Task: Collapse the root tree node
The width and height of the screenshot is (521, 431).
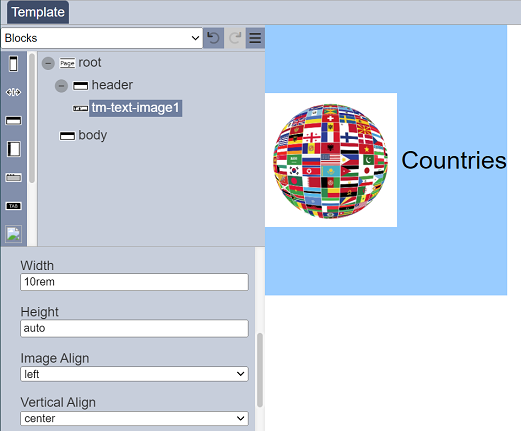Action: point(48,63)
